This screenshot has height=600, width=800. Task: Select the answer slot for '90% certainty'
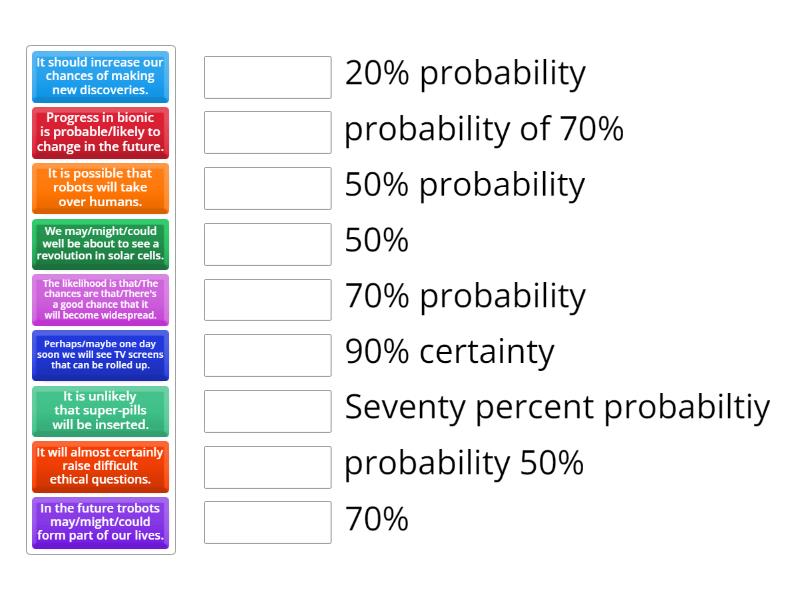[266, 355]
